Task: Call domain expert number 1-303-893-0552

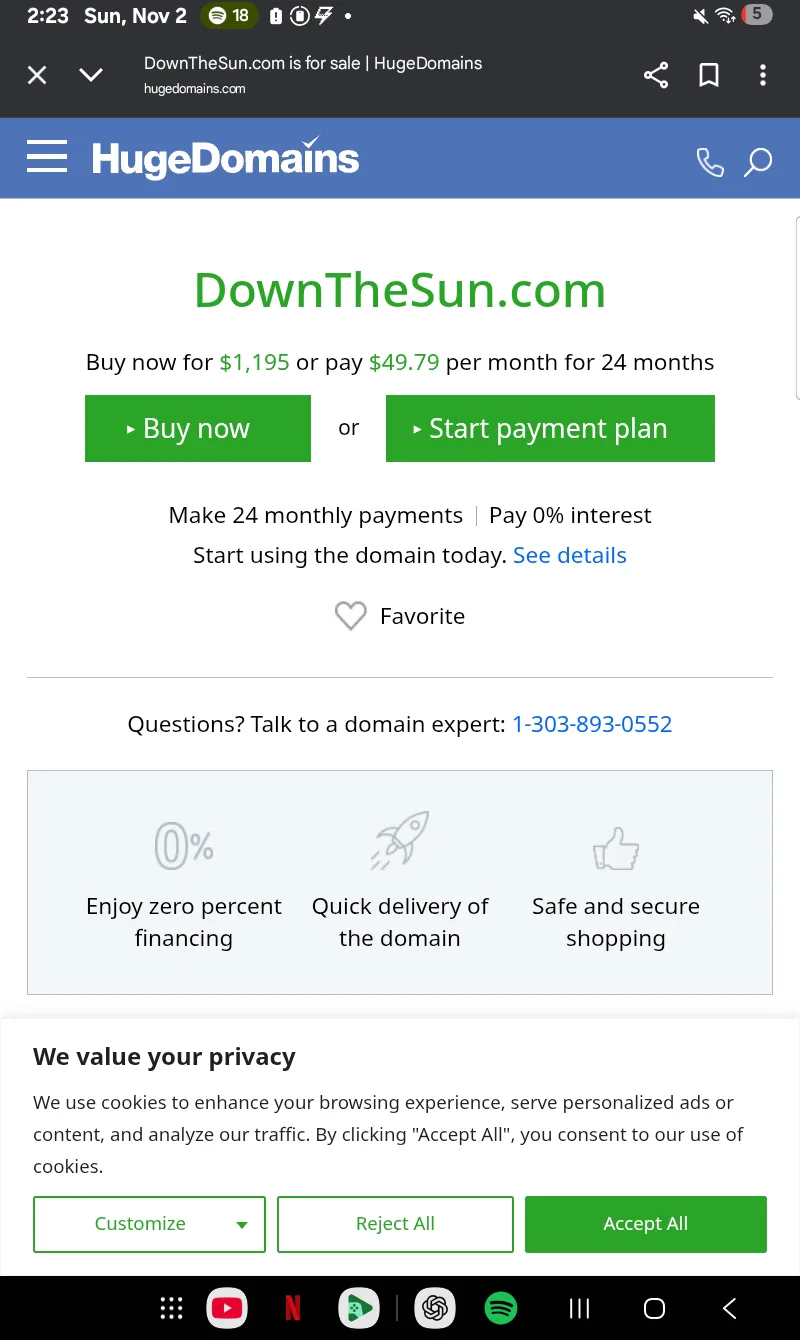Action: point(592,724)
